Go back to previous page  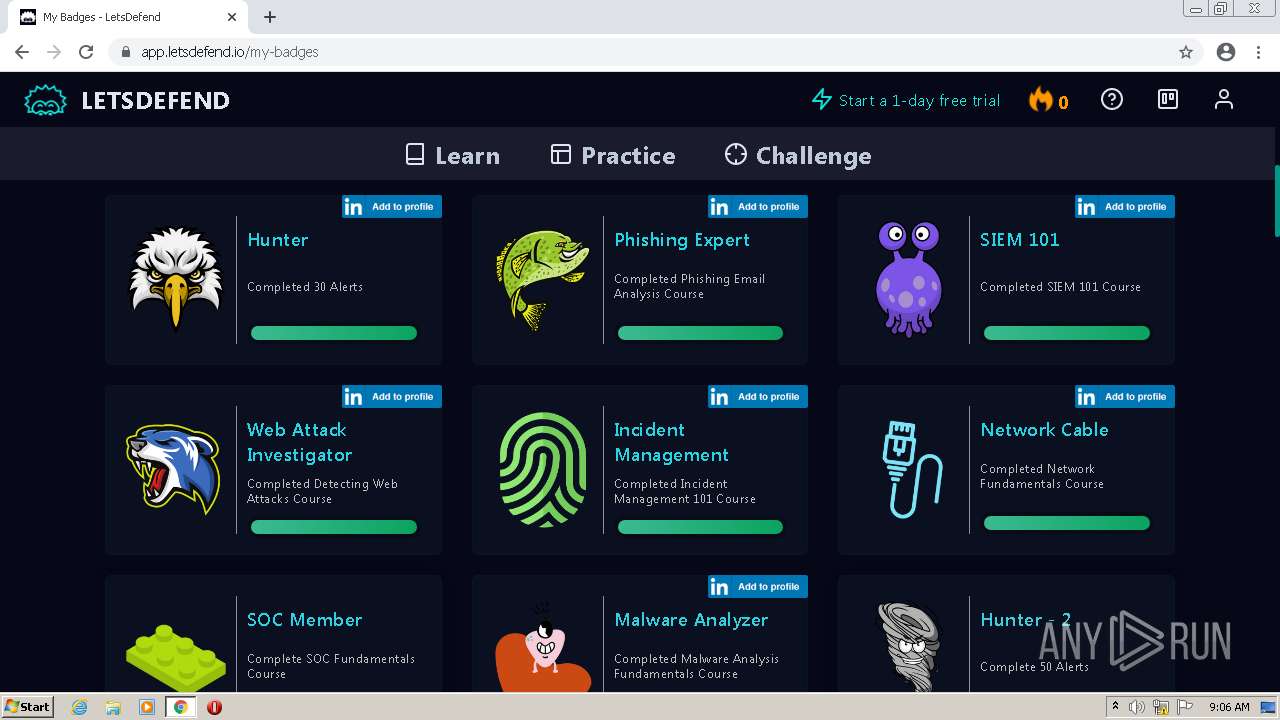(22, 52)
